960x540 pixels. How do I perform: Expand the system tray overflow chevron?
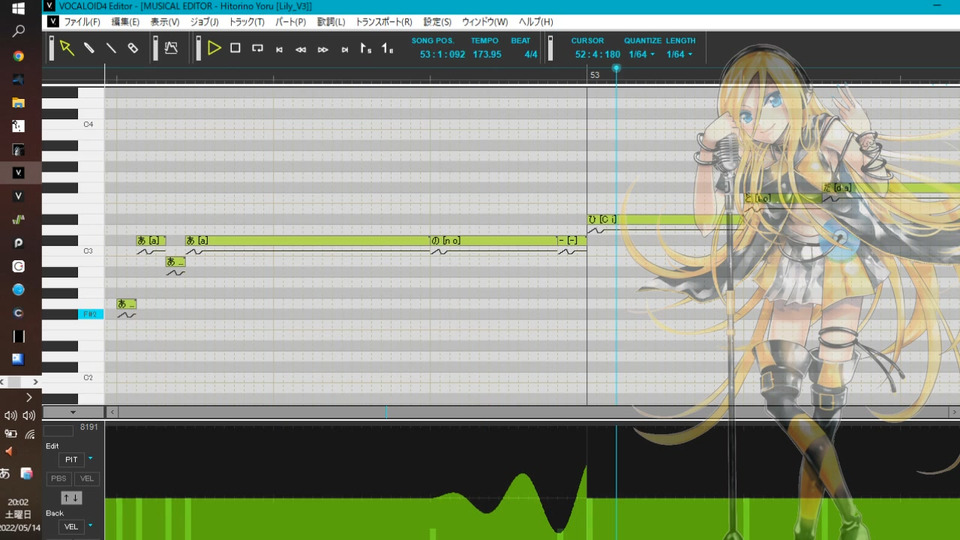(29, 397)
